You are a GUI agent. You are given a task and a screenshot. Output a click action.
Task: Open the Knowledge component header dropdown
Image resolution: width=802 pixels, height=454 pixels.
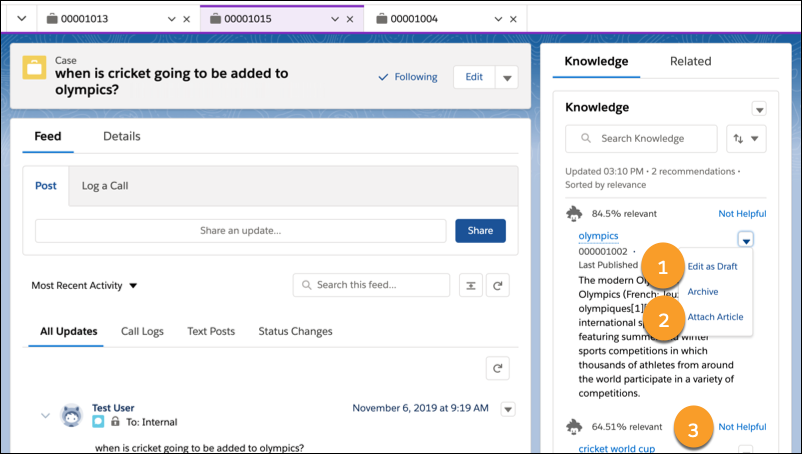click(759, 109)
